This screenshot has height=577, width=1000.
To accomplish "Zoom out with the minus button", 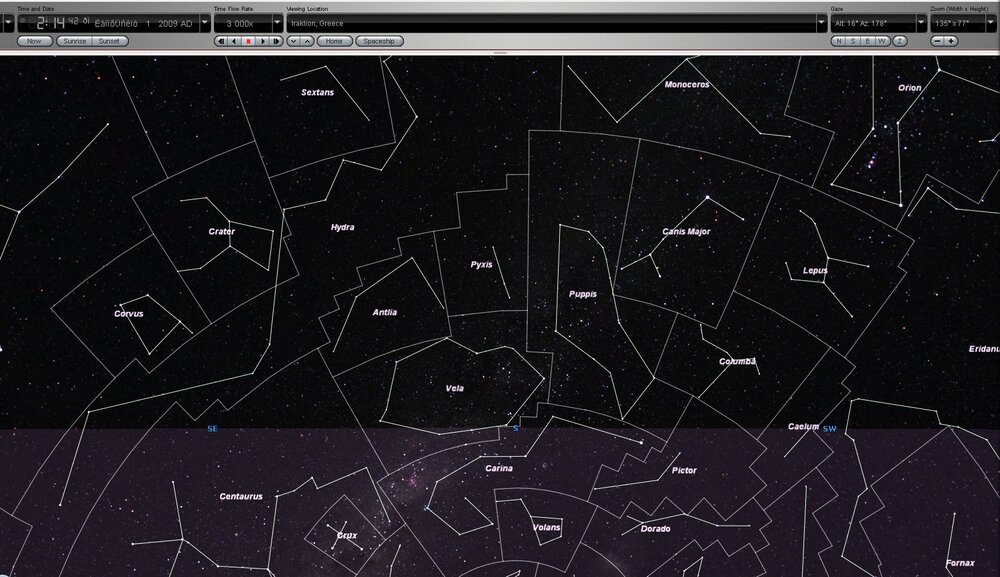I will click(x=937, y=41).
